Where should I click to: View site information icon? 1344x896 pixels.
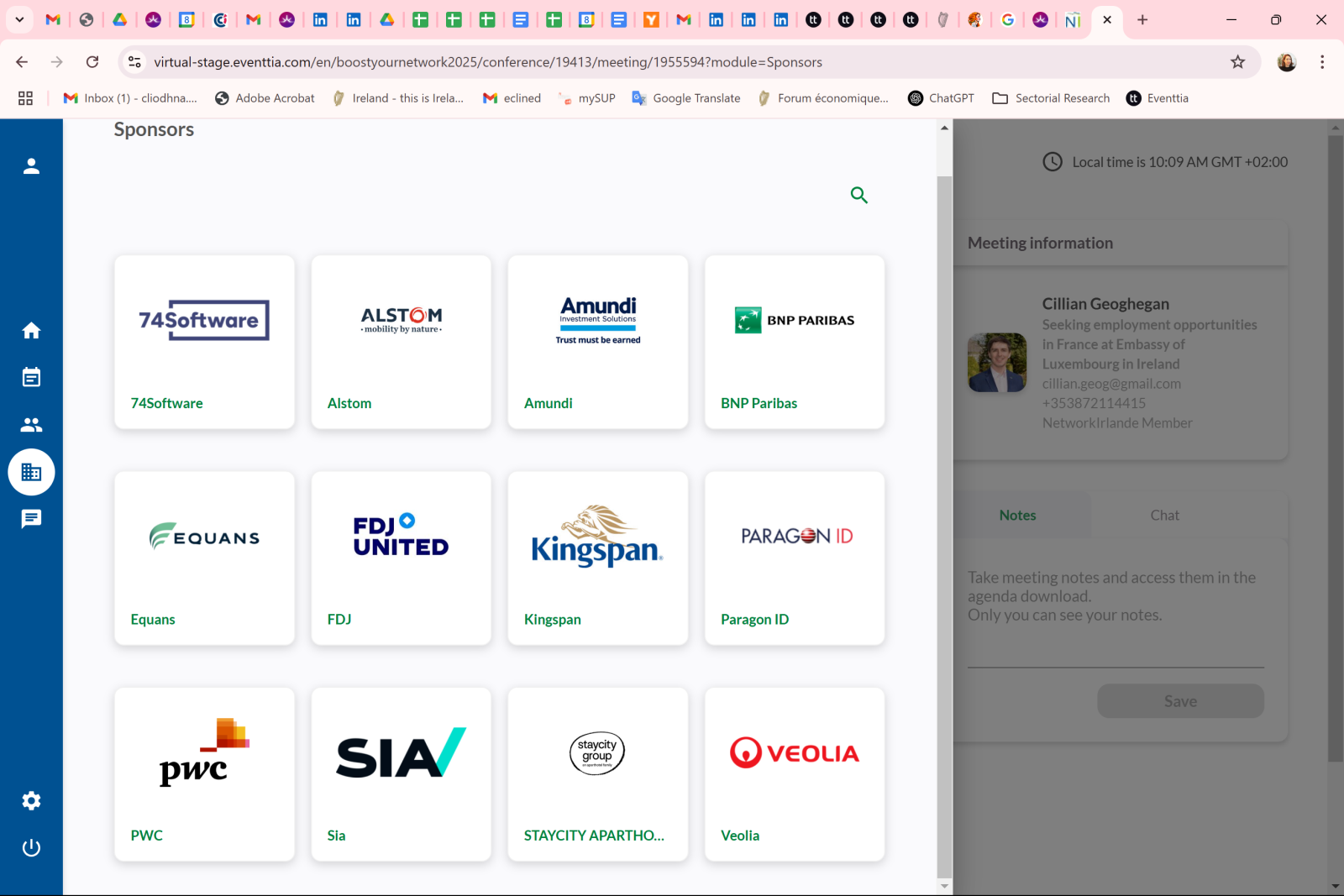pos(134,62)
